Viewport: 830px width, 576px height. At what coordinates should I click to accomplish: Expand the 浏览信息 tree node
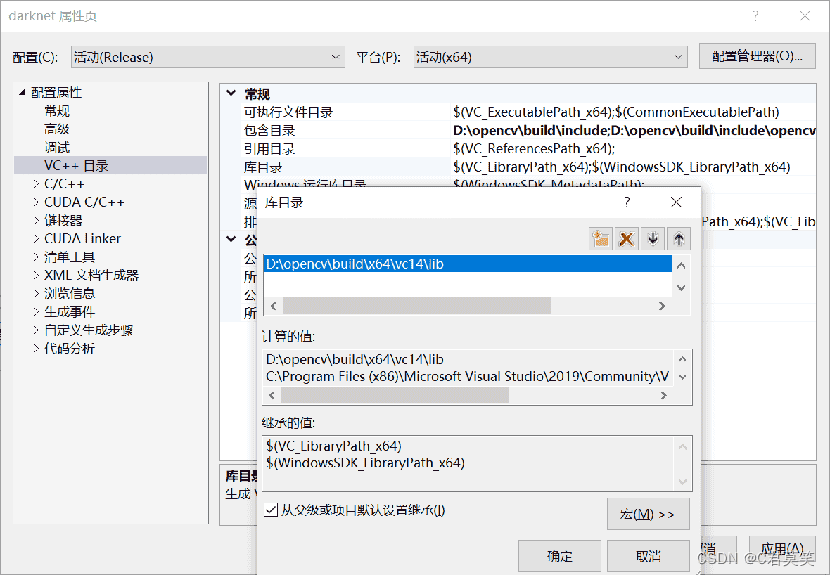[x=35, y=293]
